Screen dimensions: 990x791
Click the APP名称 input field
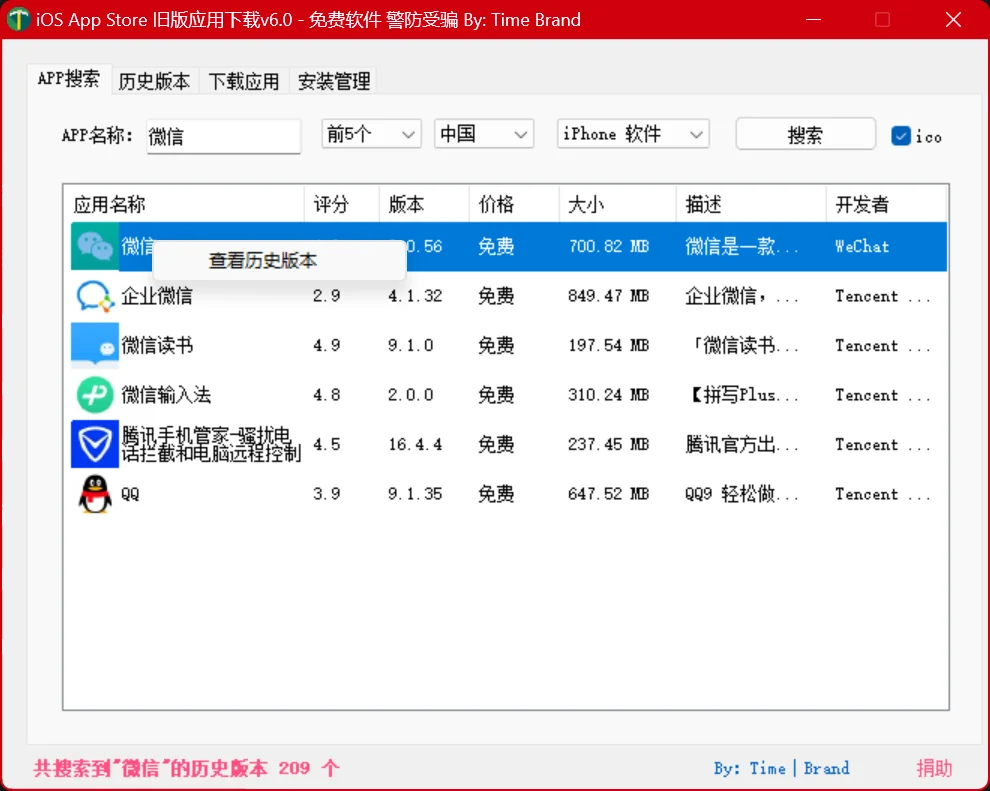tap(223, 135)
